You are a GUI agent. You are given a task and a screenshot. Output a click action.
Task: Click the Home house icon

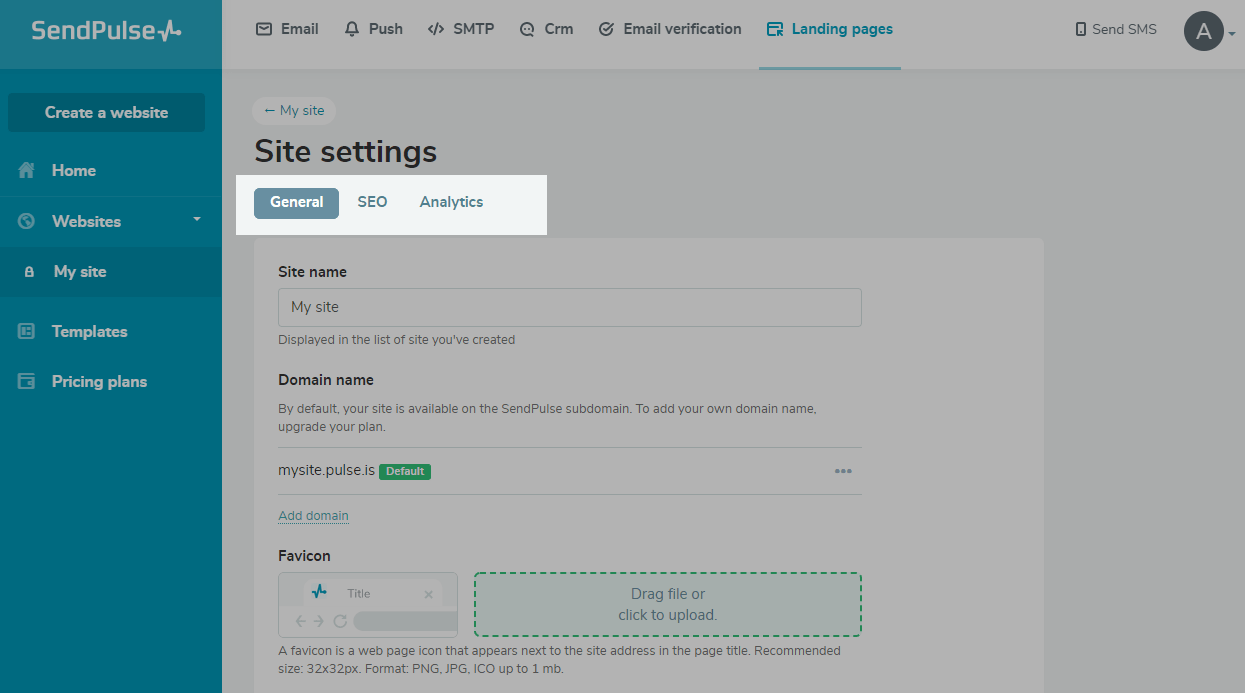(27, 171)
